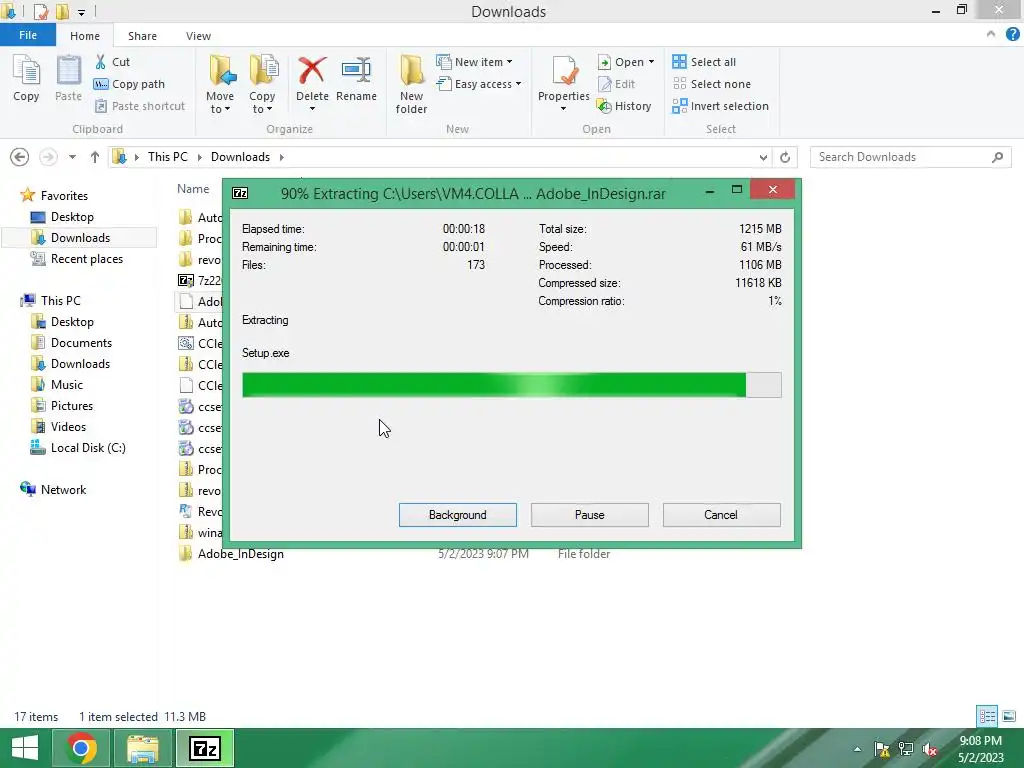The height and width of the screenshot is (768, 1024).
Task: Click the Name column header
Action: coord(193,189)
